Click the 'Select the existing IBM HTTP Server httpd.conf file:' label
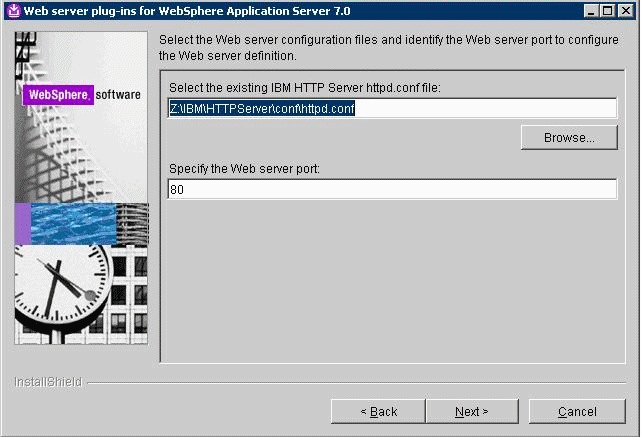641x437 pixels. (x=305, y=88)
